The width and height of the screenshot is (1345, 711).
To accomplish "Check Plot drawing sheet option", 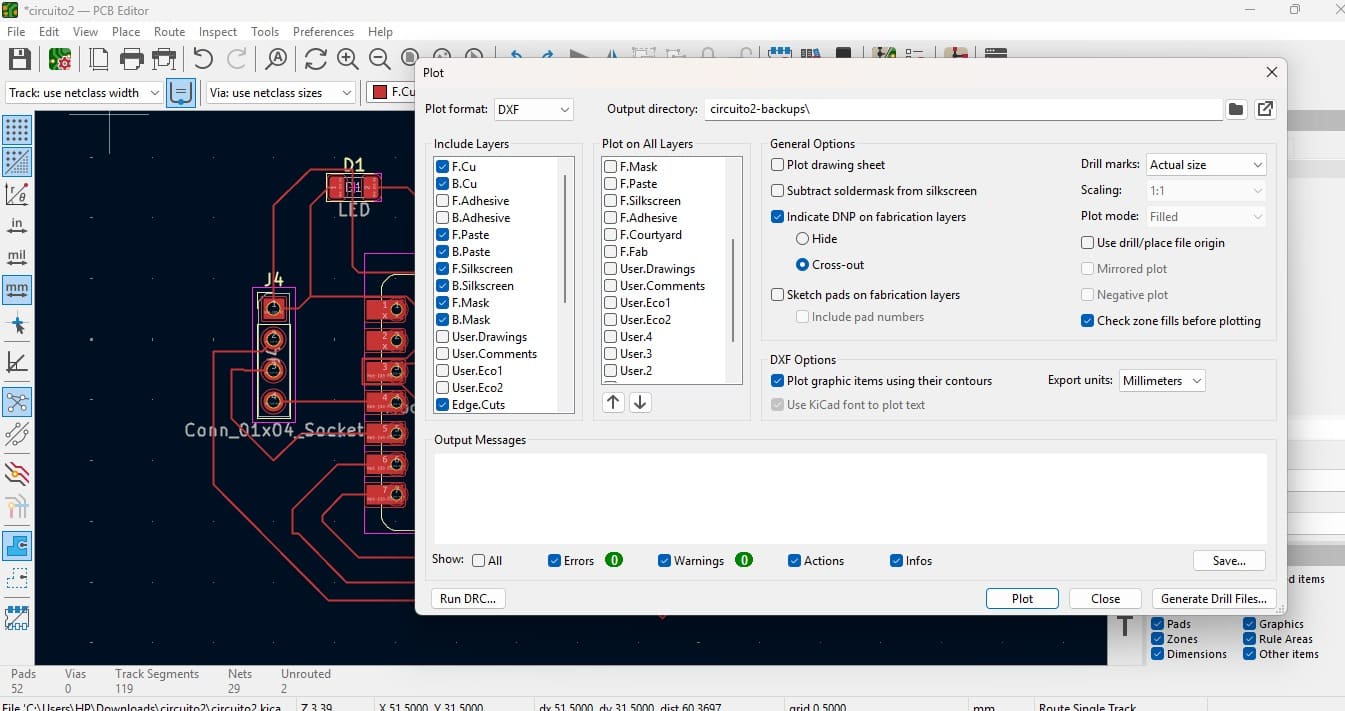I will 778,165.
